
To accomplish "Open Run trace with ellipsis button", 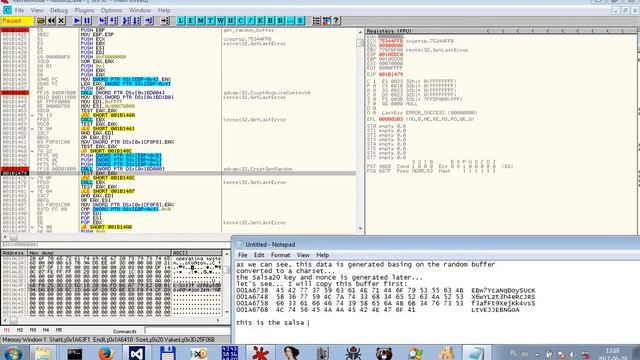I will coord(290,20).
